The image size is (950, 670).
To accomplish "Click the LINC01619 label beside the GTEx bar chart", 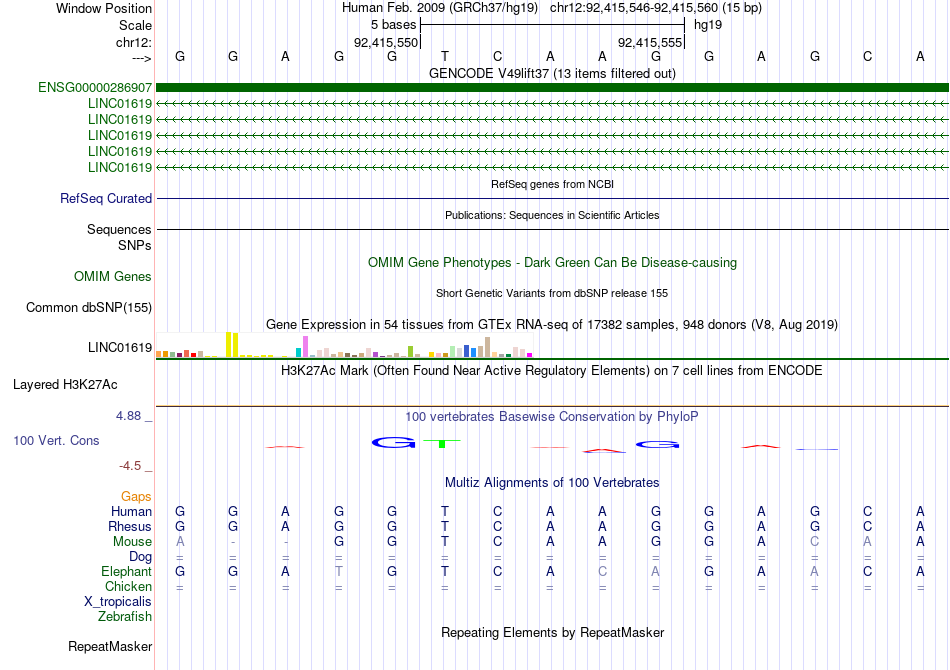I will tap(120, 347).
